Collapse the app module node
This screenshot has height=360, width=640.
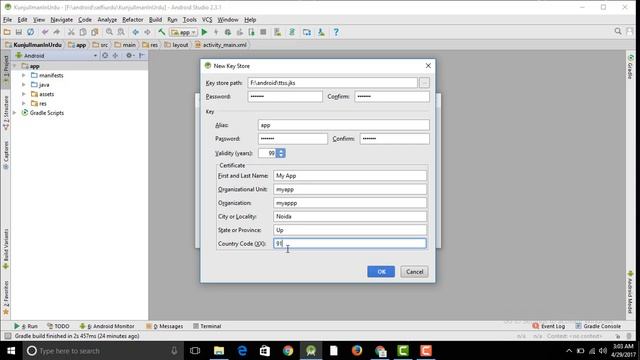15,66
